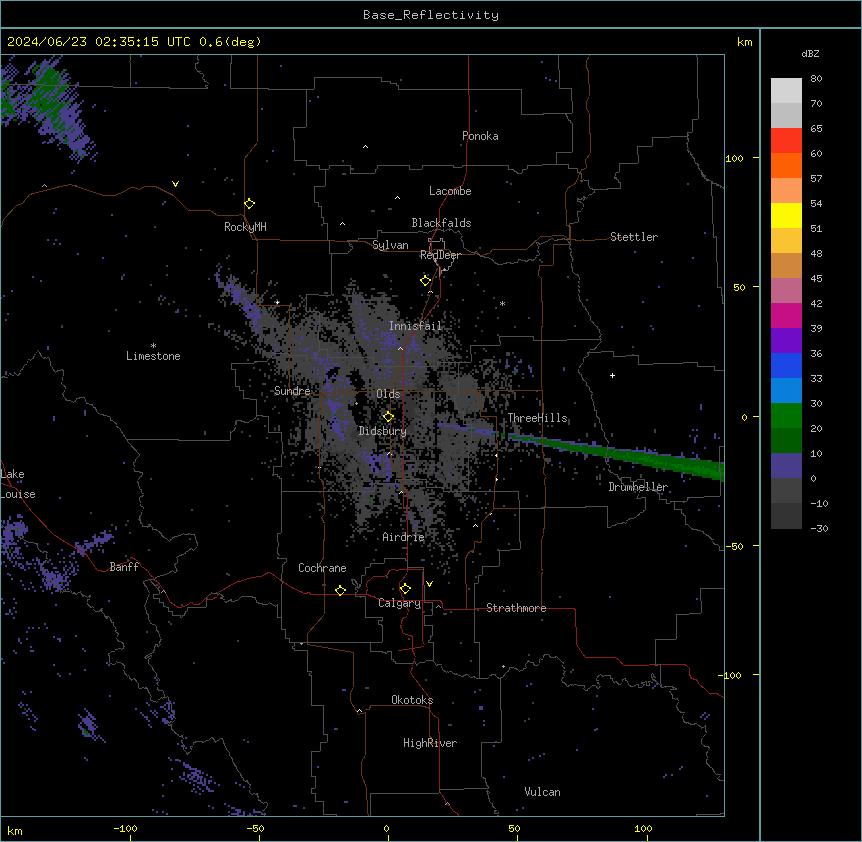This screenshot has width=862, height=842.
Task: Select the royal blue swatch in dBZ legend
Action: [786, 365]
